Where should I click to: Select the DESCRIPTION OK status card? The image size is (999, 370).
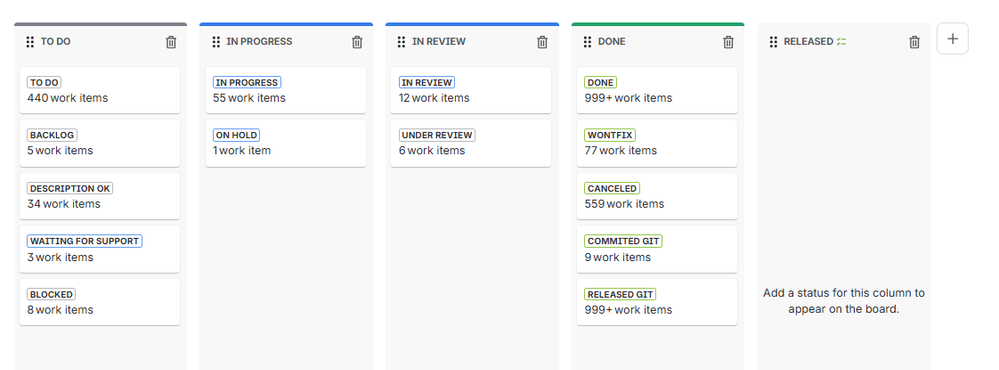click(100, 196)
